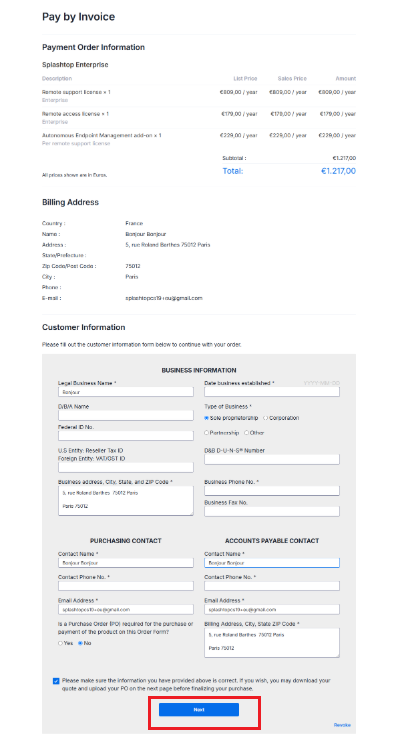Viewport: 398px width, 755px height.
Task: Click the Subtotal amount €1.217,00
Action: pos(344,158)
